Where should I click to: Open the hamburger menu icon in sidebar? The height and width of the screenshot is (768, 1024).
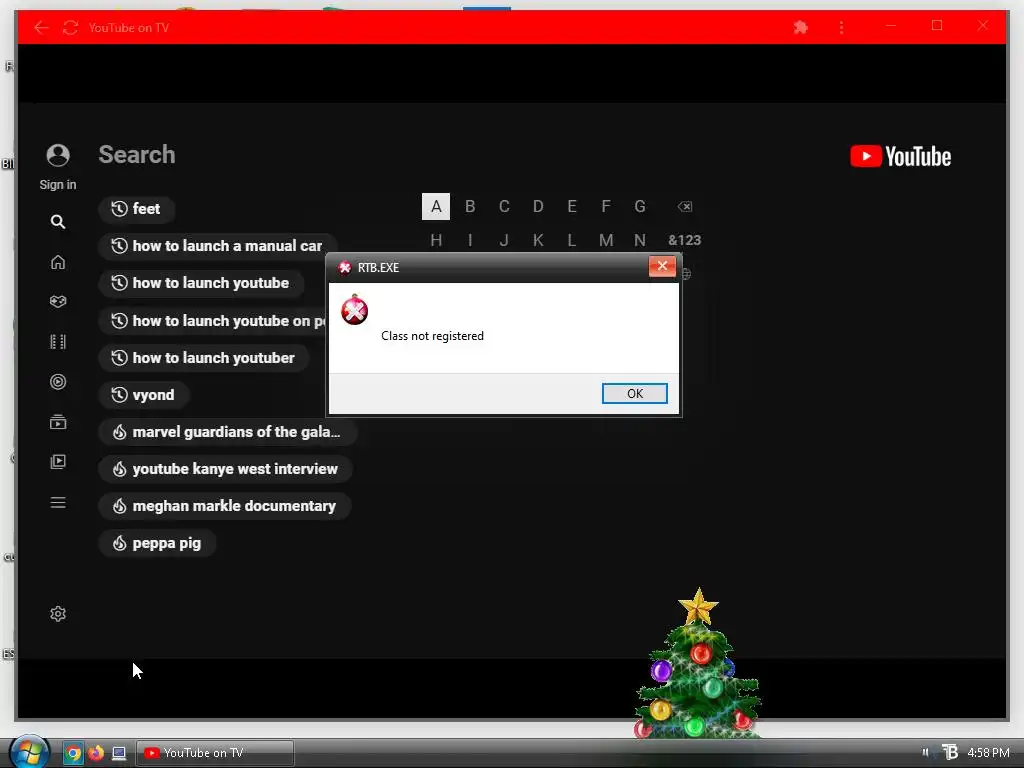click(x=58, y=502)
